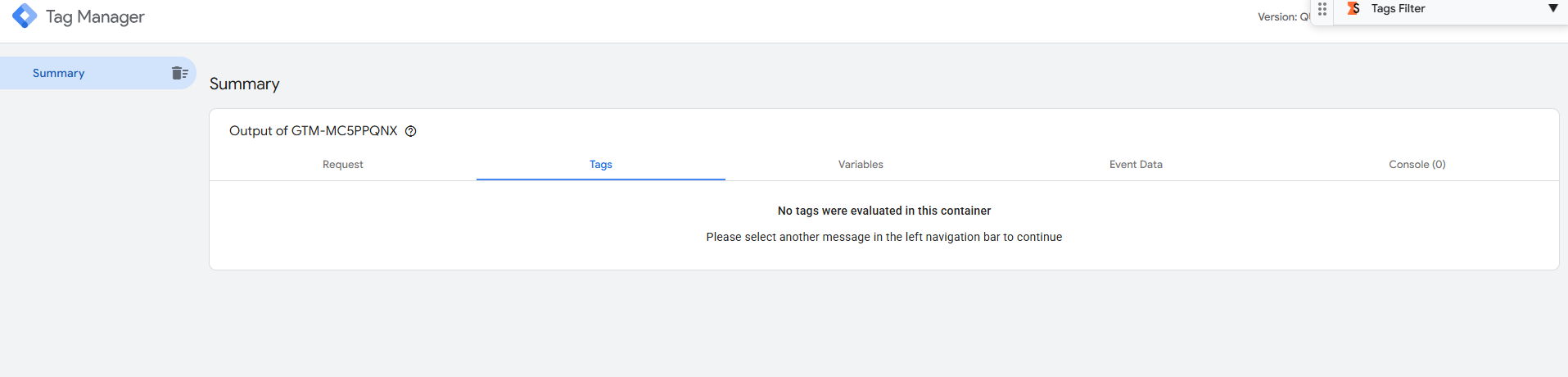Open the Tags Filter panel label

point(1398,8)
